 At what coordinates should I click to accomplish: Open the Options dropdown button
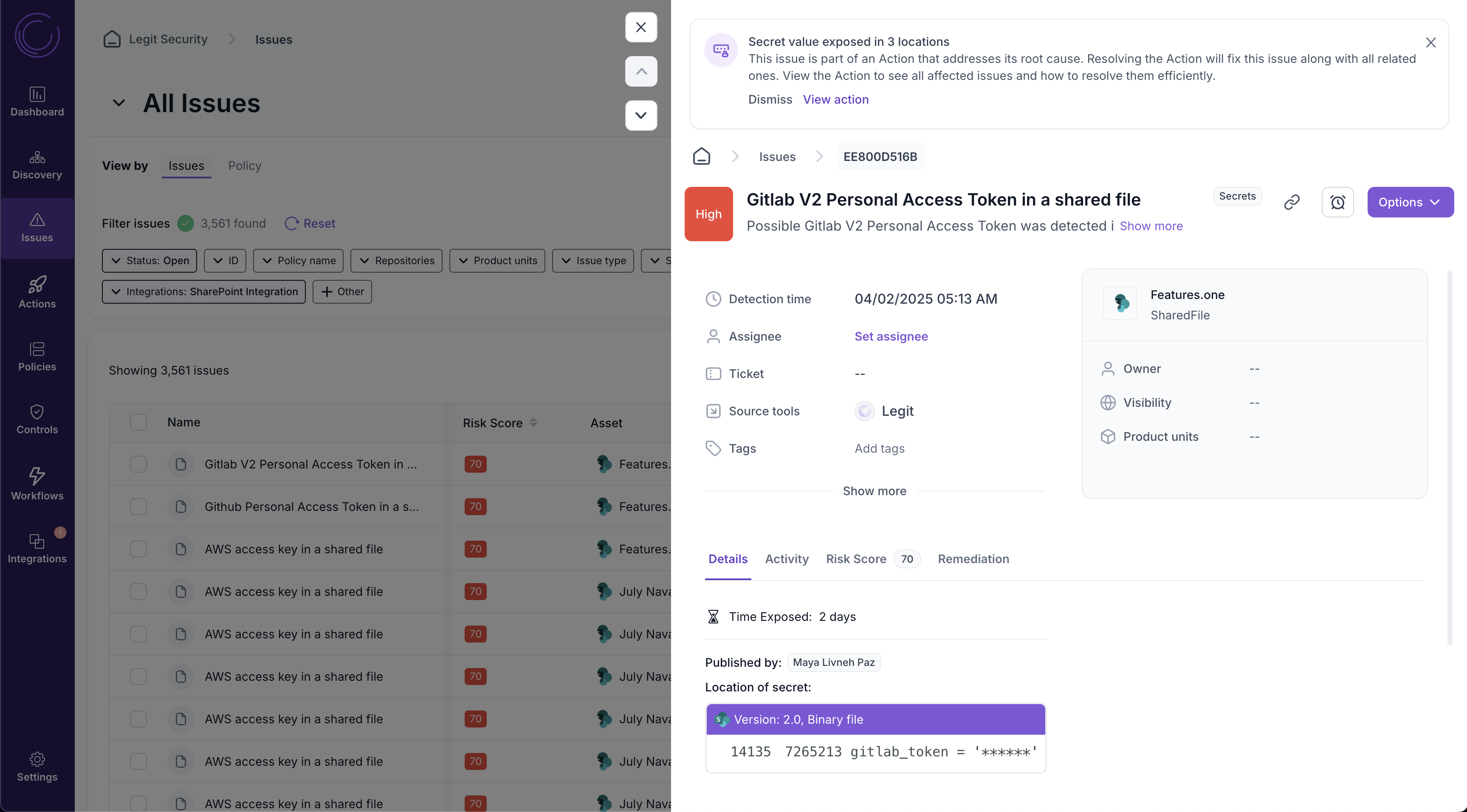1410,202
